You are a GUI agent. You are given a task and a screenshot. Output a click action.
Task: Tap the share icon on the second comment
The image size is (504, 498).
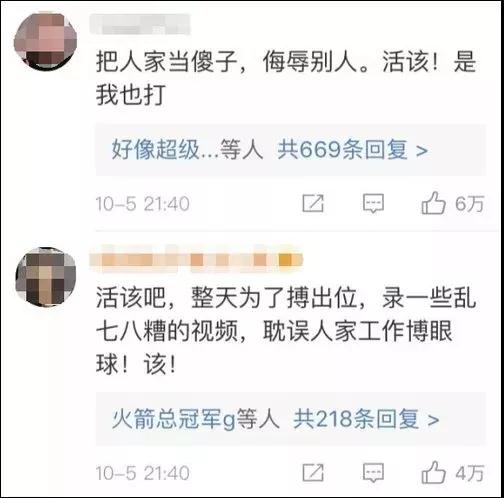tap(313, 473)
